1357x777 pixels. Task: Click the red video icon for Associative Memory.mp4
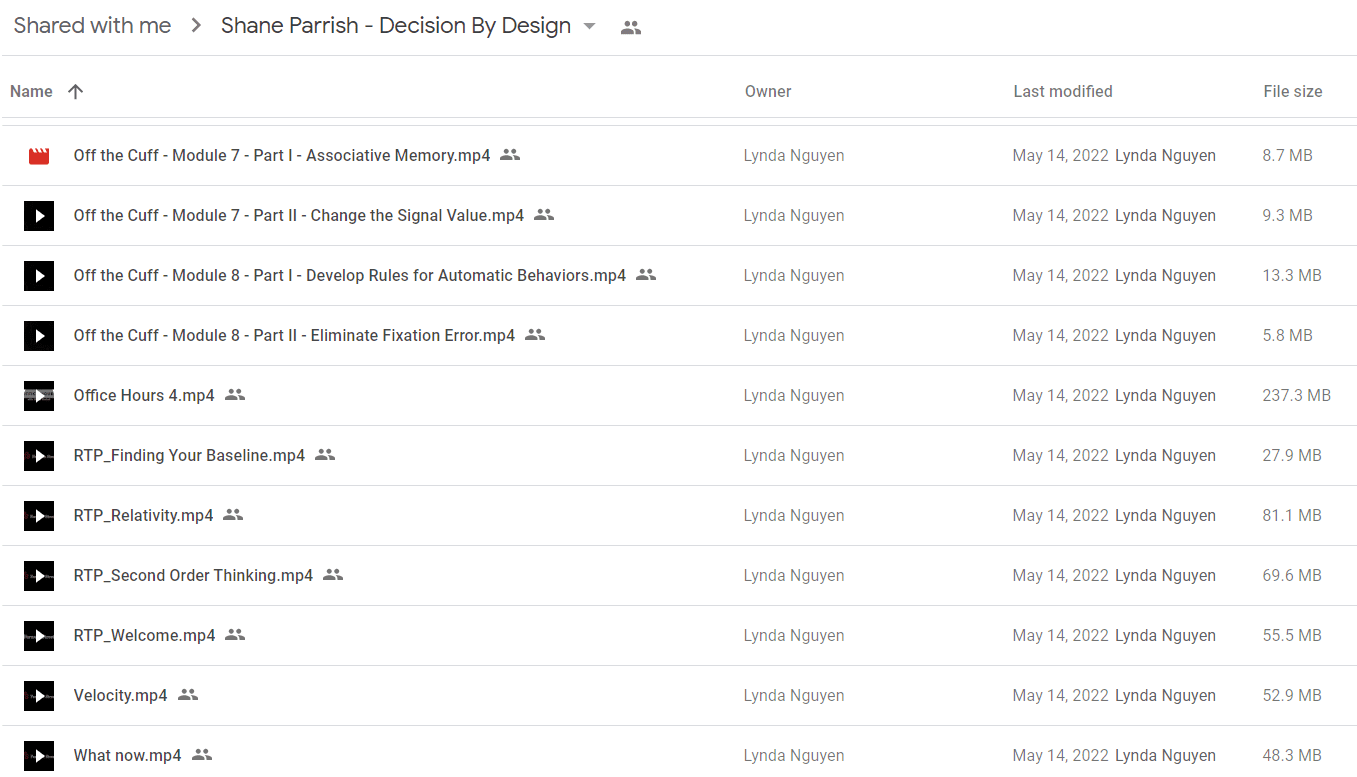tap(39, 156)
